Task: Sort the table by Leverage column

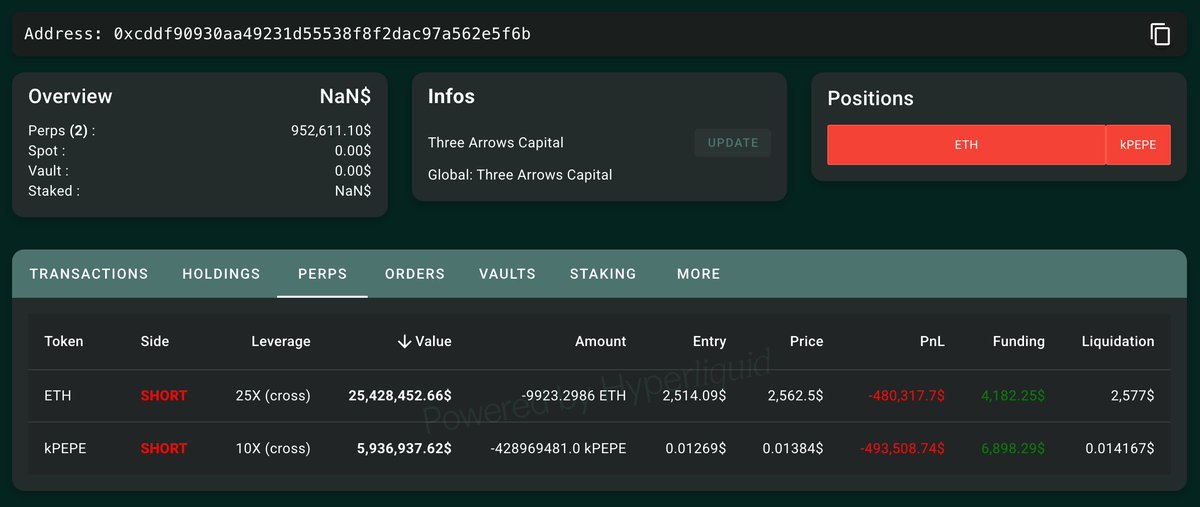Action: 280,342
